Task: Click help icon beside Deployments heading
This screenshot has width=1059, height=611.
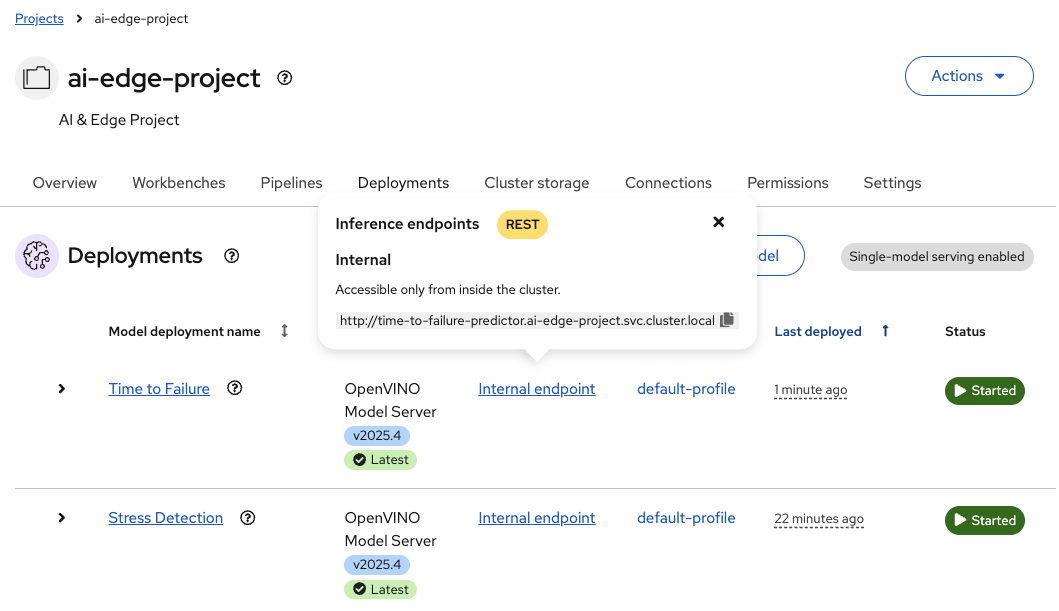Action: click(x=232, y=256)
